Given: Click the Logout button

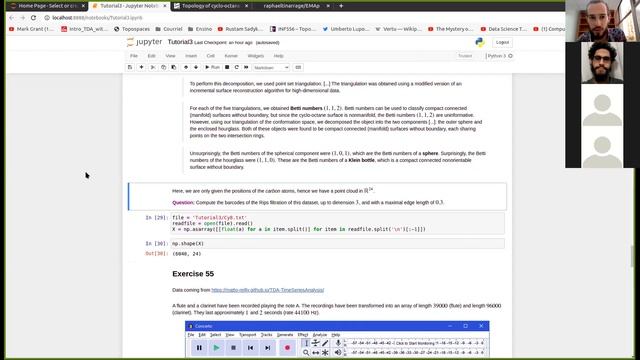Looking at the screenshot, I should coord(502,42).
